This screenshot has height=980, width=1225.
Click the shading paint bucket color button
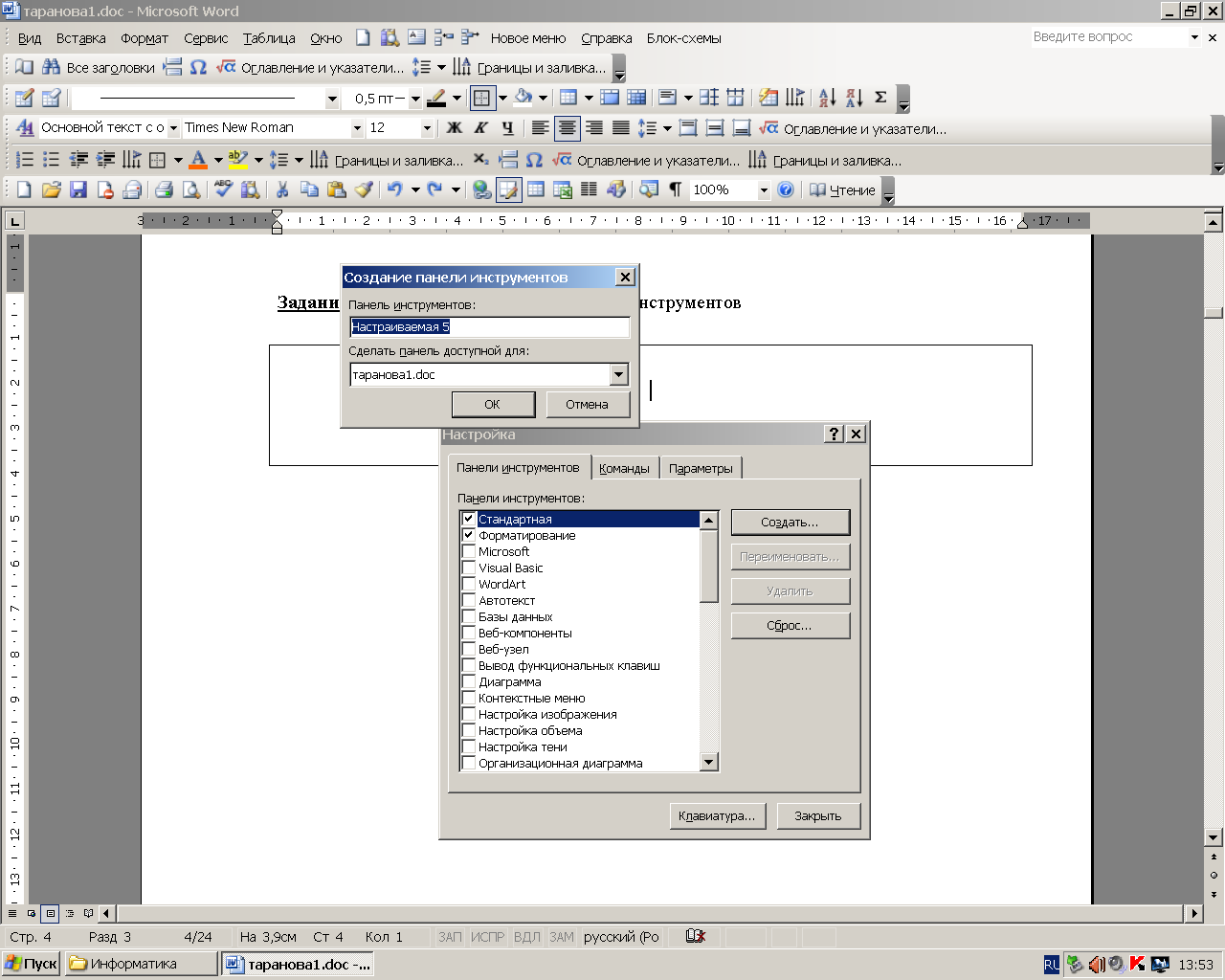pyautogui.click(x=523, y=97)
